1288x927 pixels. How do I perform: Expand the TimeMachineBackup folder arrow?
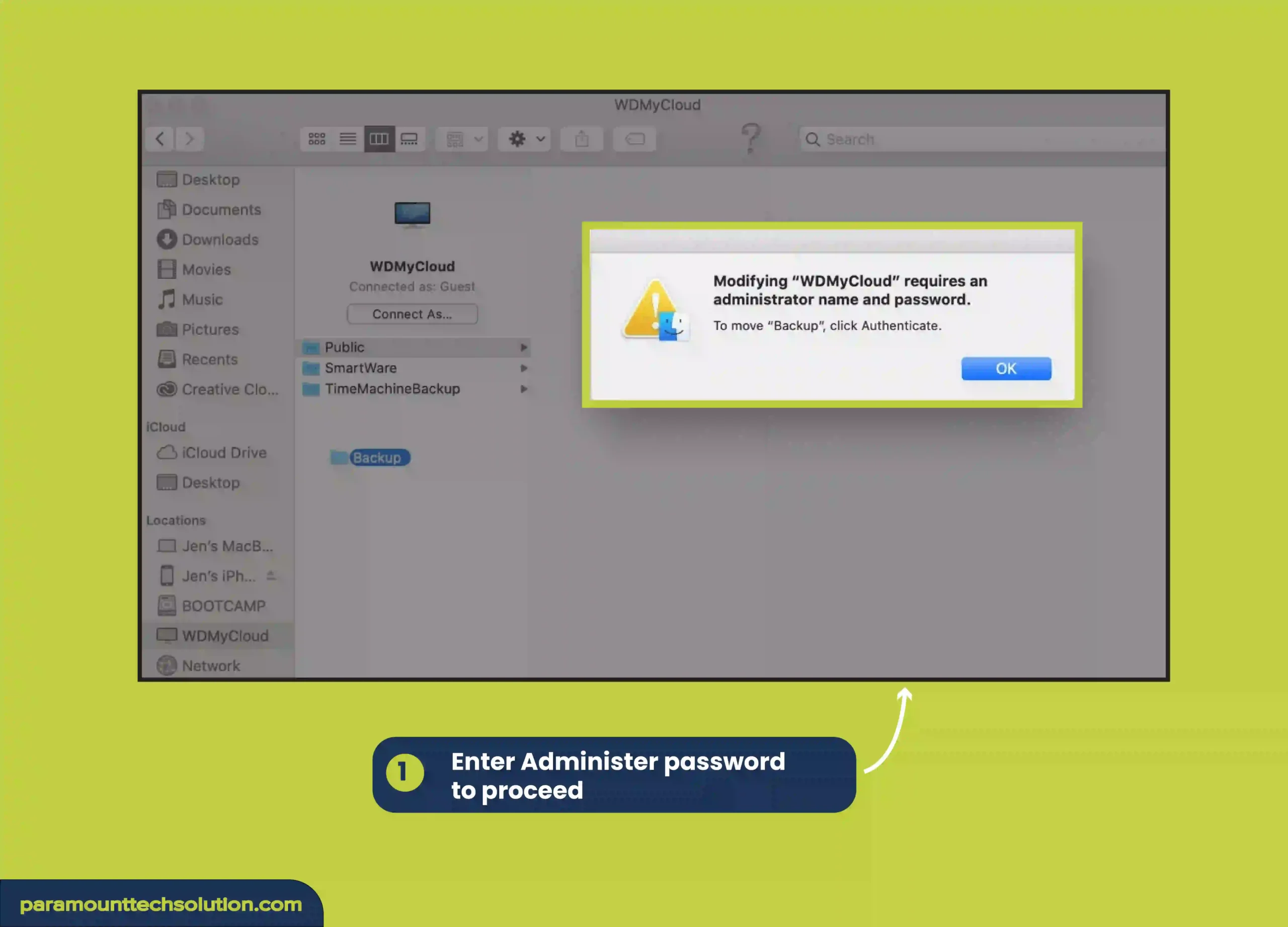pyautogui.click(x=524, y=389)
